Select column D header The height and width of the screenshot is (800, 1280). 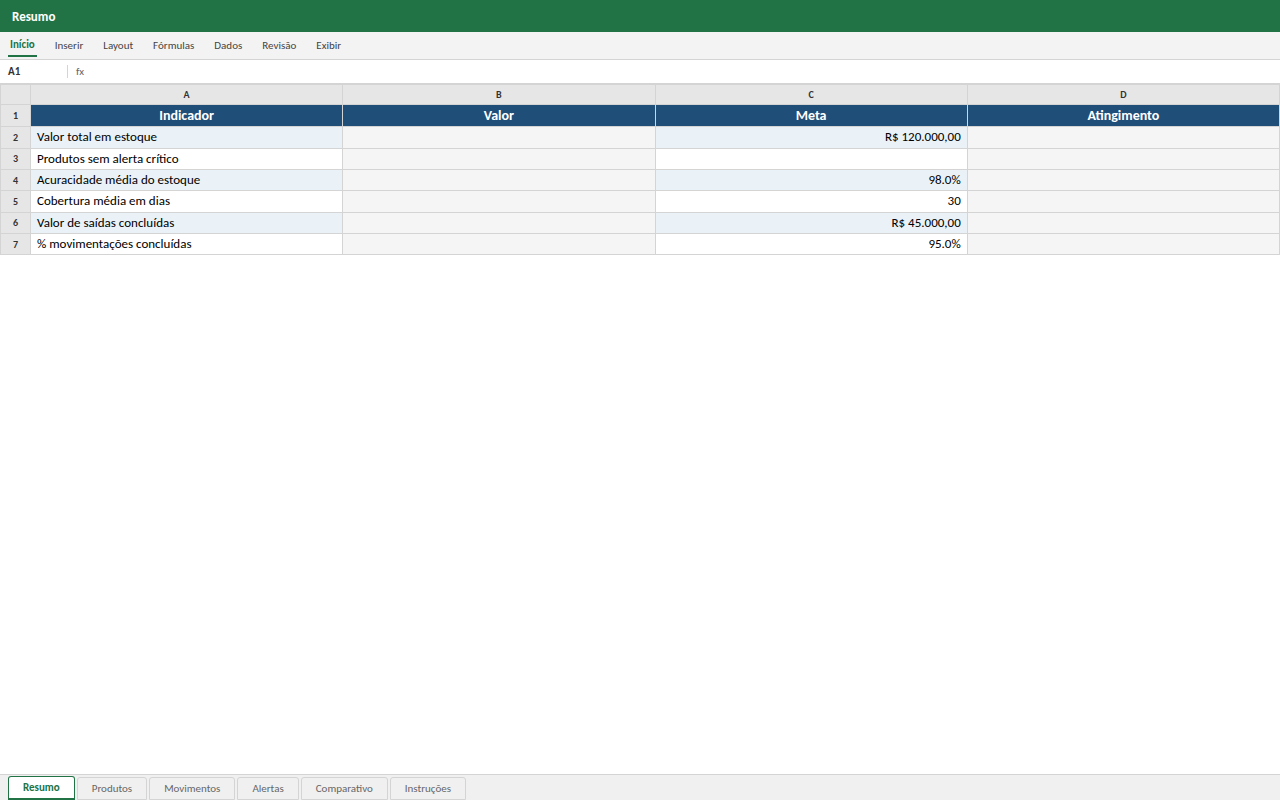[x=1123, y=95]
